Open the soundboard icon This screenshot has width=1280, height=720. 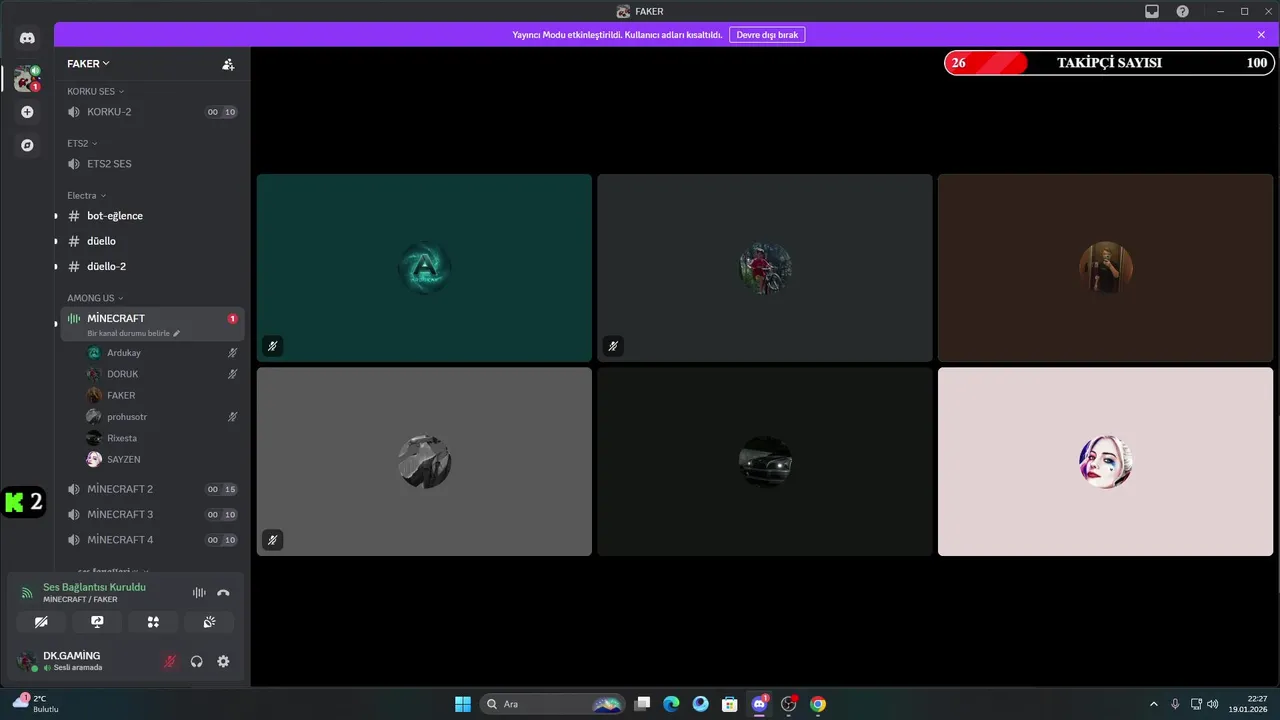pyautogui.click(x=209, y=622)
